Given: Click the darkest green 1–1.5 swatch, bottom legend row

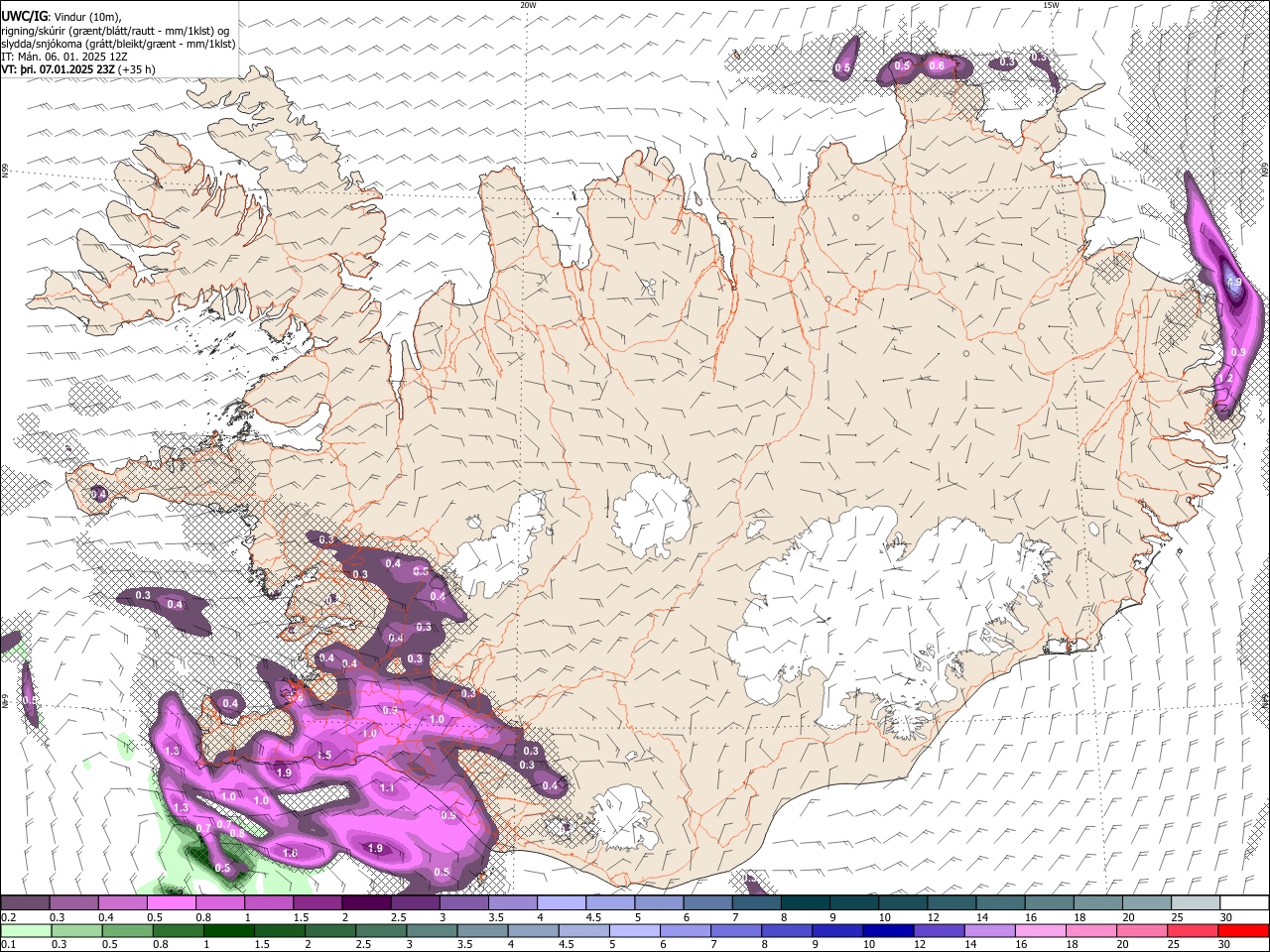Looking at the screenshot, I should point(228,930).
